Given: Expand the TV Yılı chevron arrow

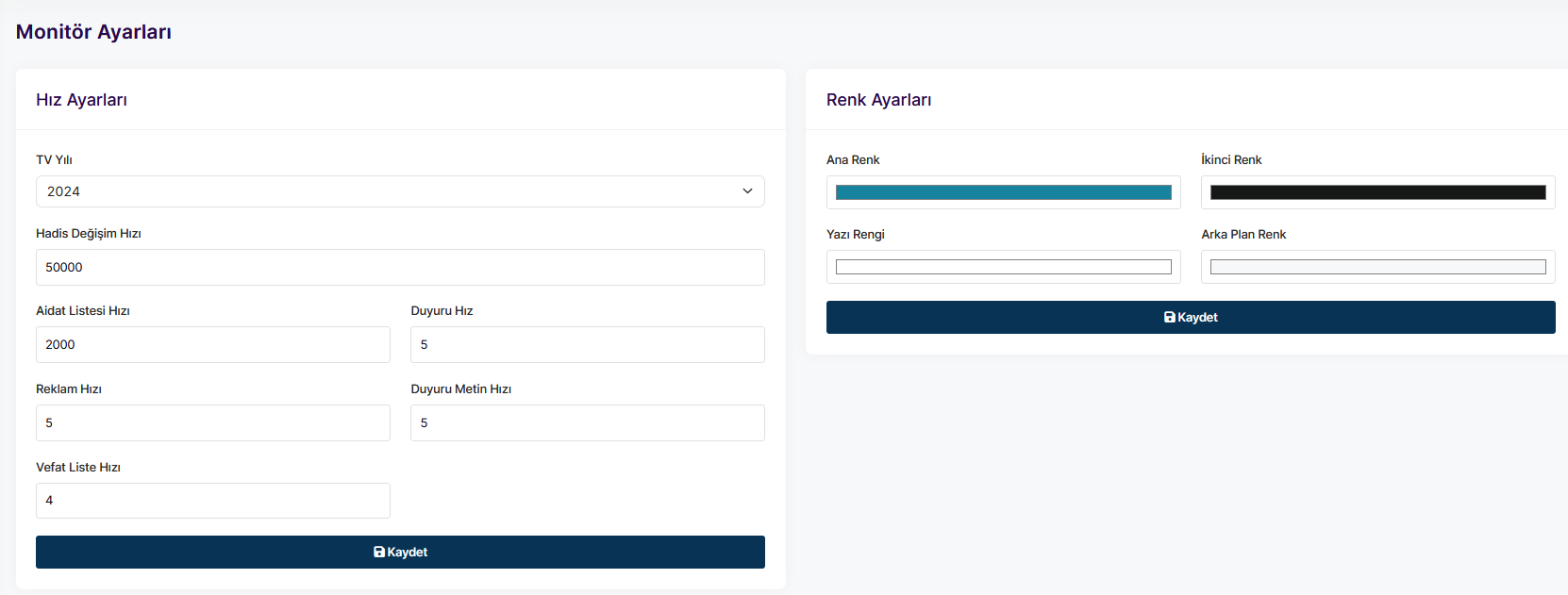Looking at the screenshot, I should [747, 191].
